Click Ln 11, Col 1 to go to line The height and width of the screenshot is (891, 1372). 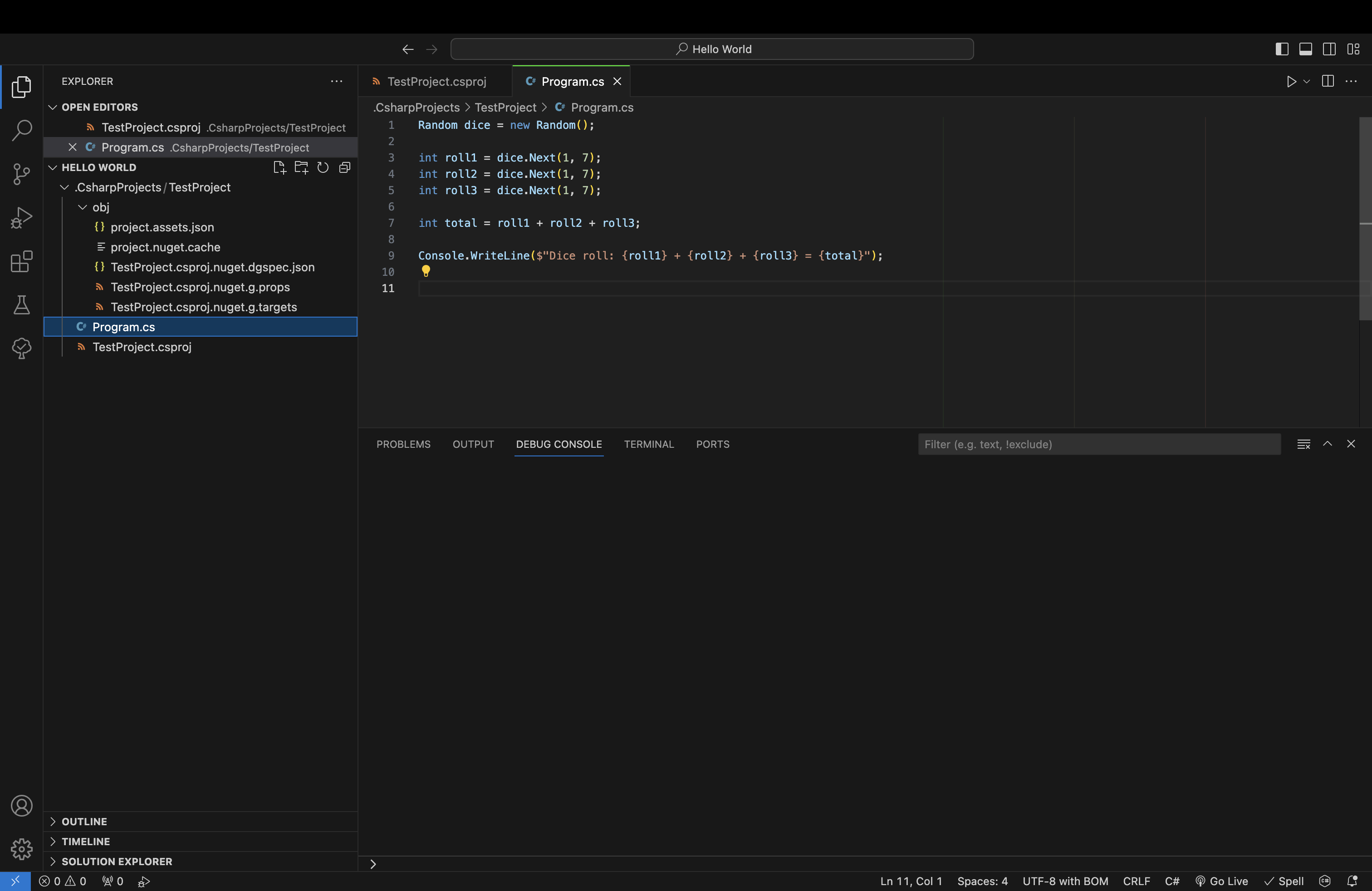pyautogui.click(x=911, y=881)
